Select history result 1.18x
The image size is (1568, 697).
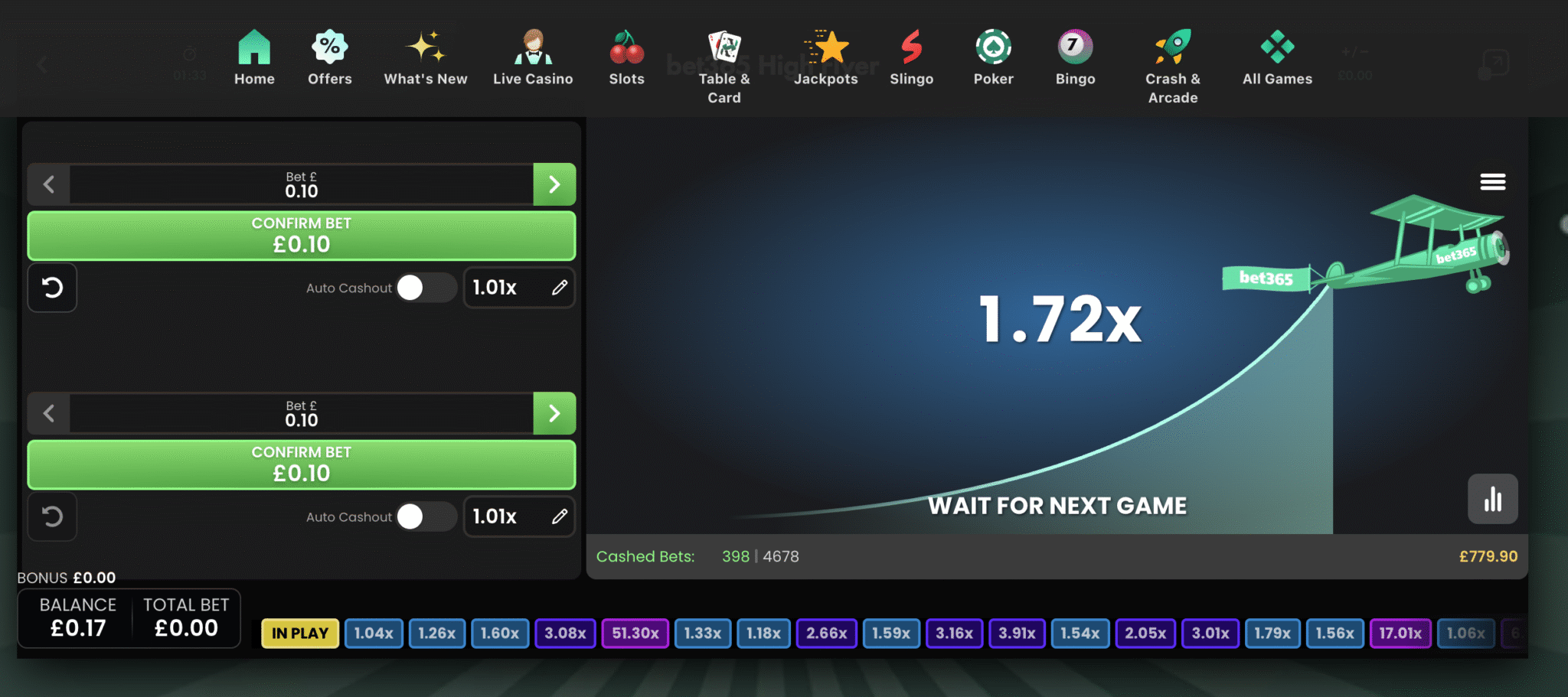(763, 633)
